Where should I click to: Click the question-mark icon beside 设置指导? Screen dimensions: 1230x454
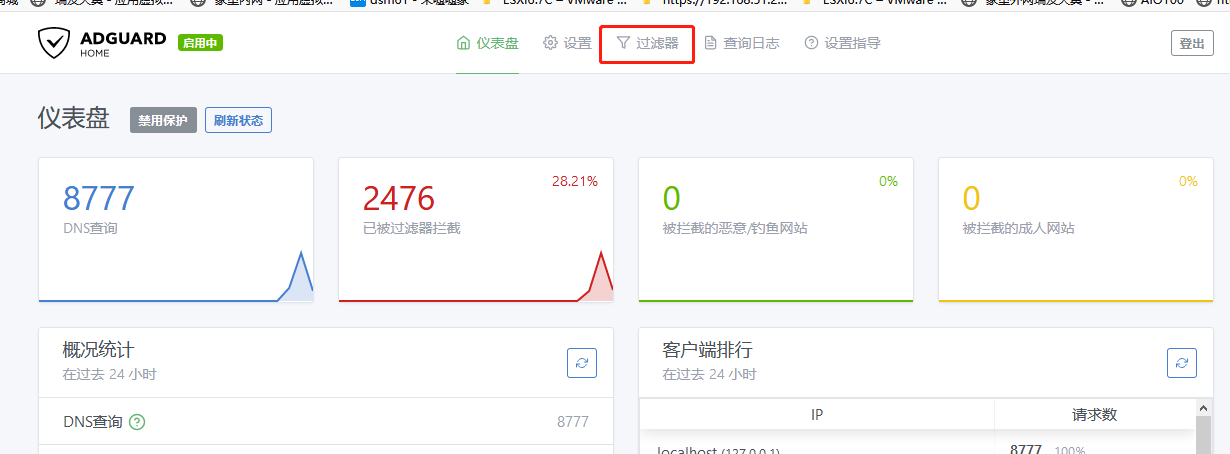811,43
